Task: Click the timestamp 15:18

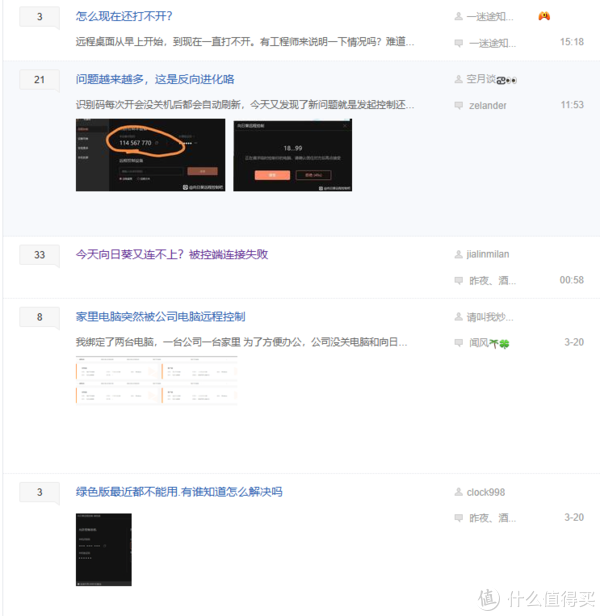Action: (572, 42)
